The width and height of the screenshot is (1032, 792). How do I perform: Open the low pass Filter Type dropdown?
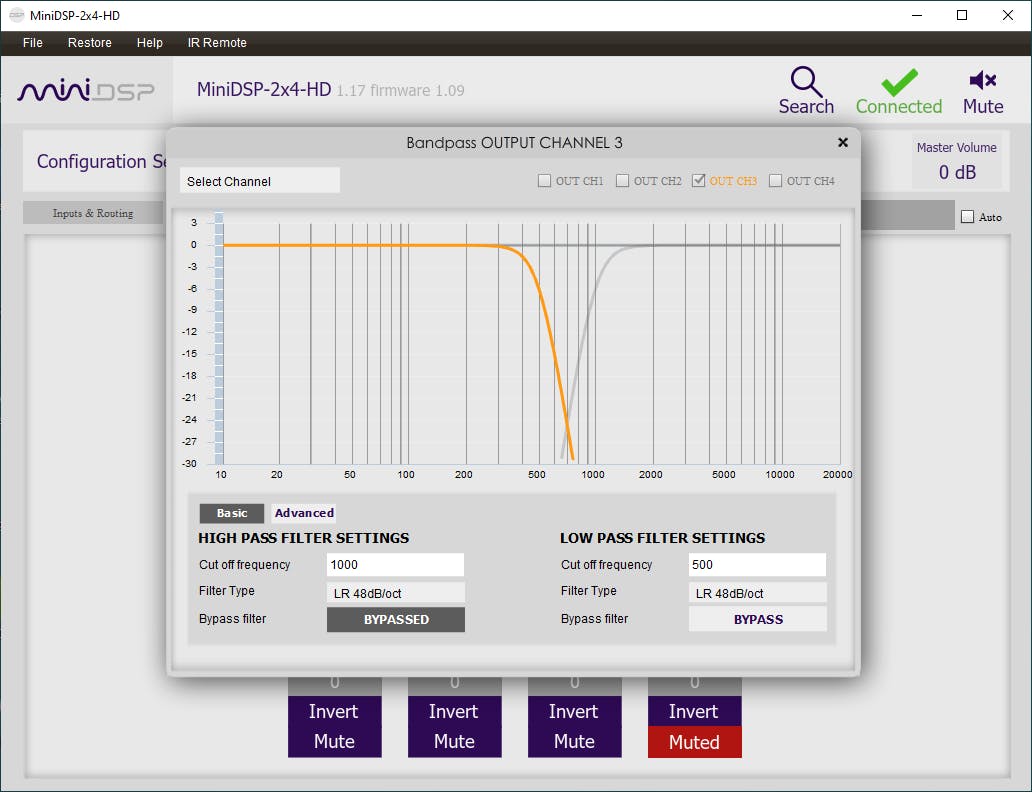(758, 593)
